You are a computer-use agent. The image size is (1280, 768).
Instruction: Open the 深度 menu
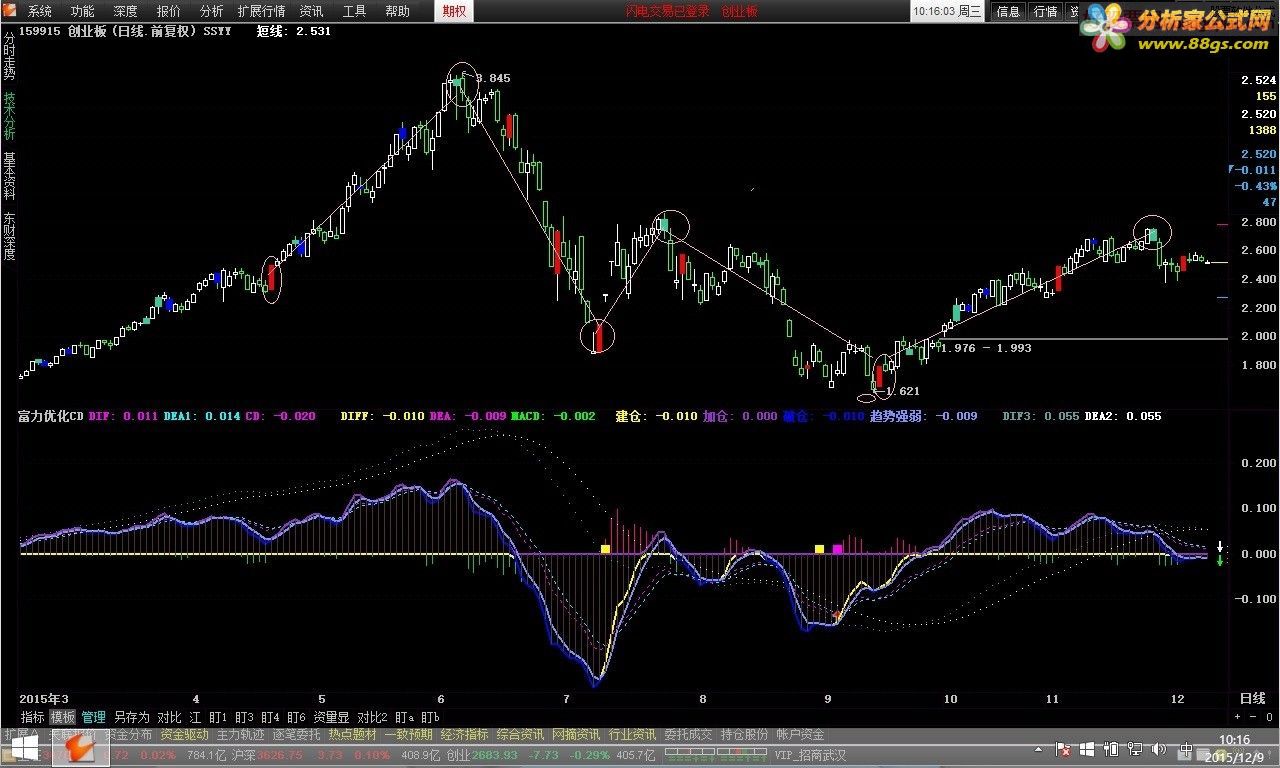pos(125,11)
